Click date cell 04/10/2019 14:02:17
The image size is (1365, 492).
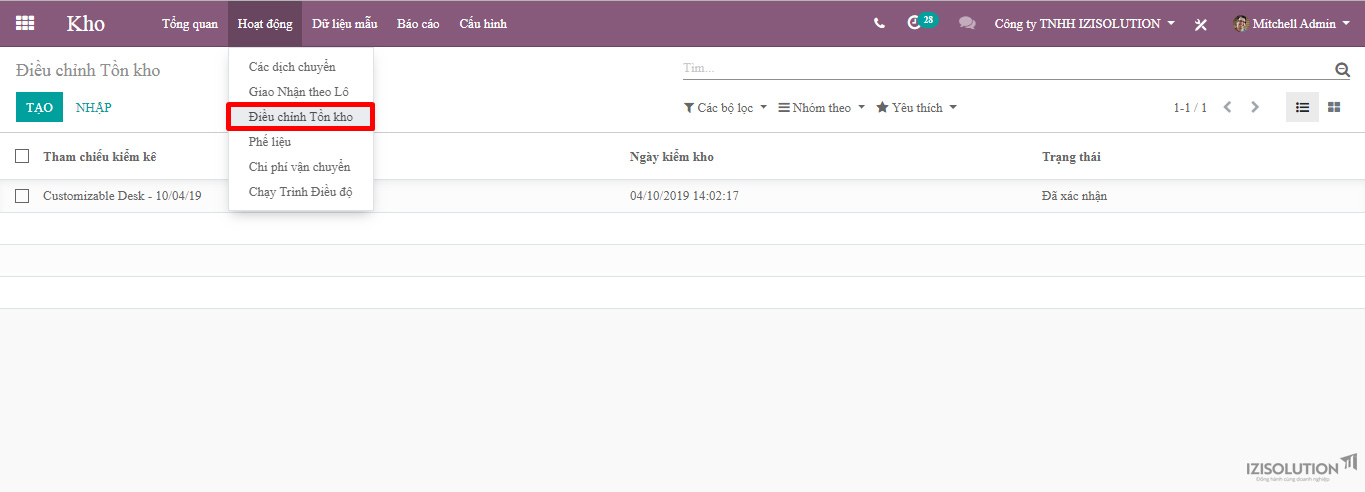684,196
